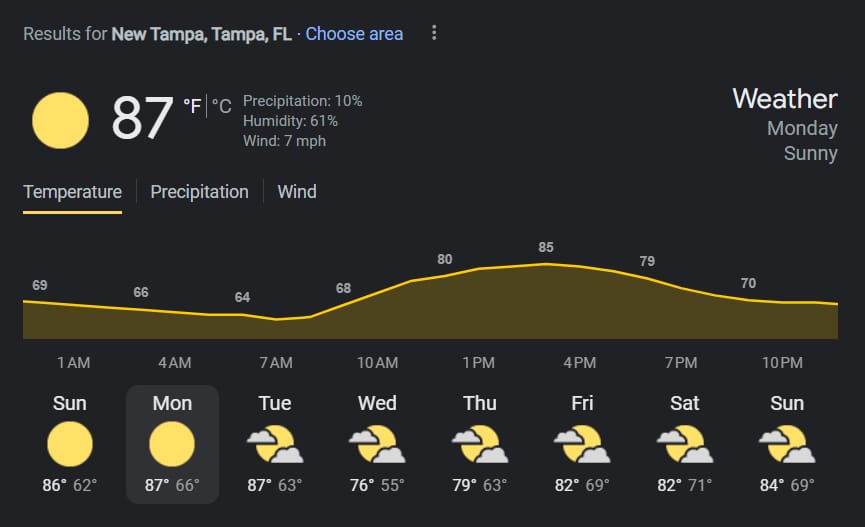Viewport: 865px width, 527px height.
Task: Choose the Tue partly cloudy forecast icon
Action: 275,444
